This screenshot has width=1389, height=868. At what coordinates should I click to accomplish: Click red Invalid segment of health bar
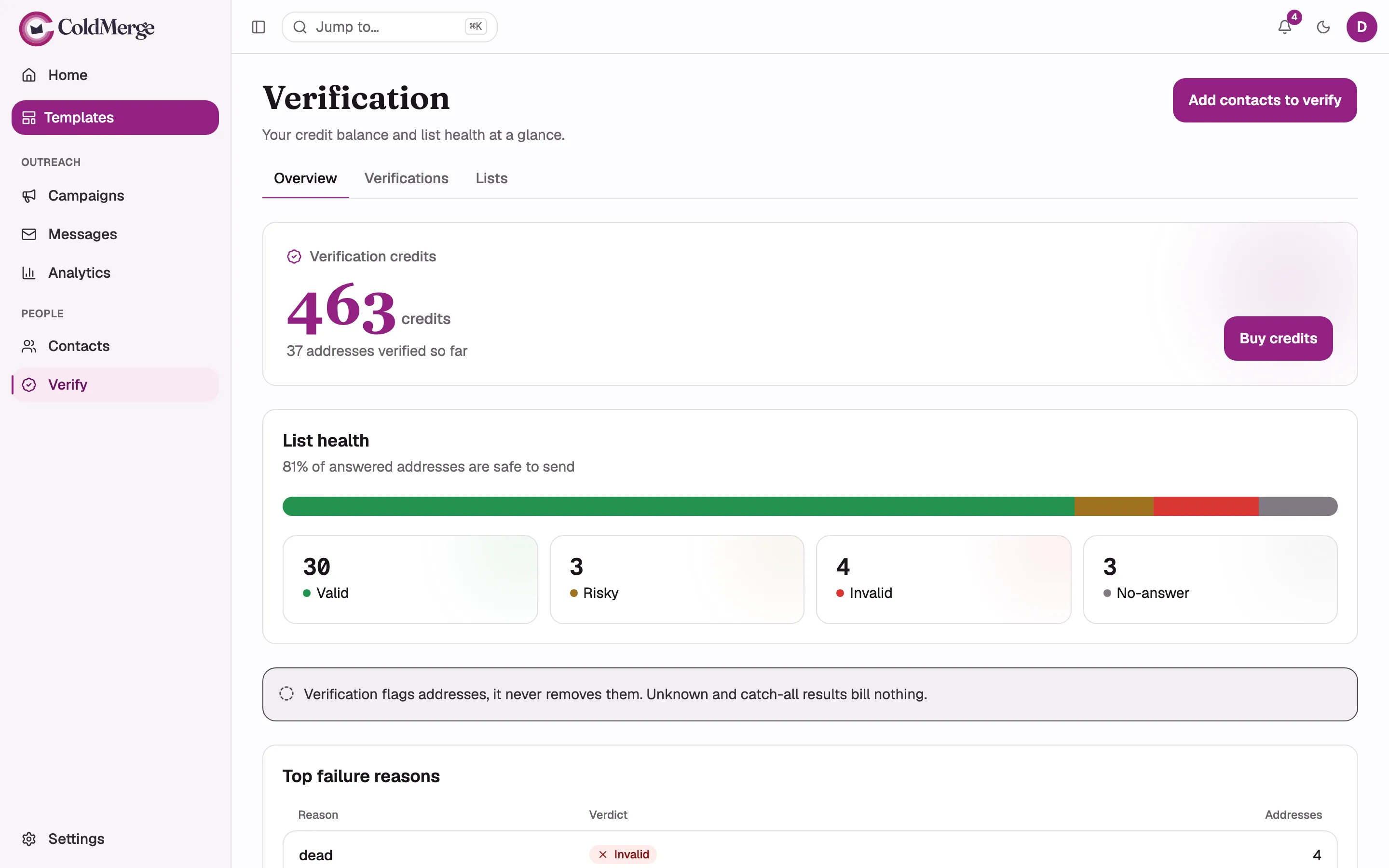tap(1206, 506)
